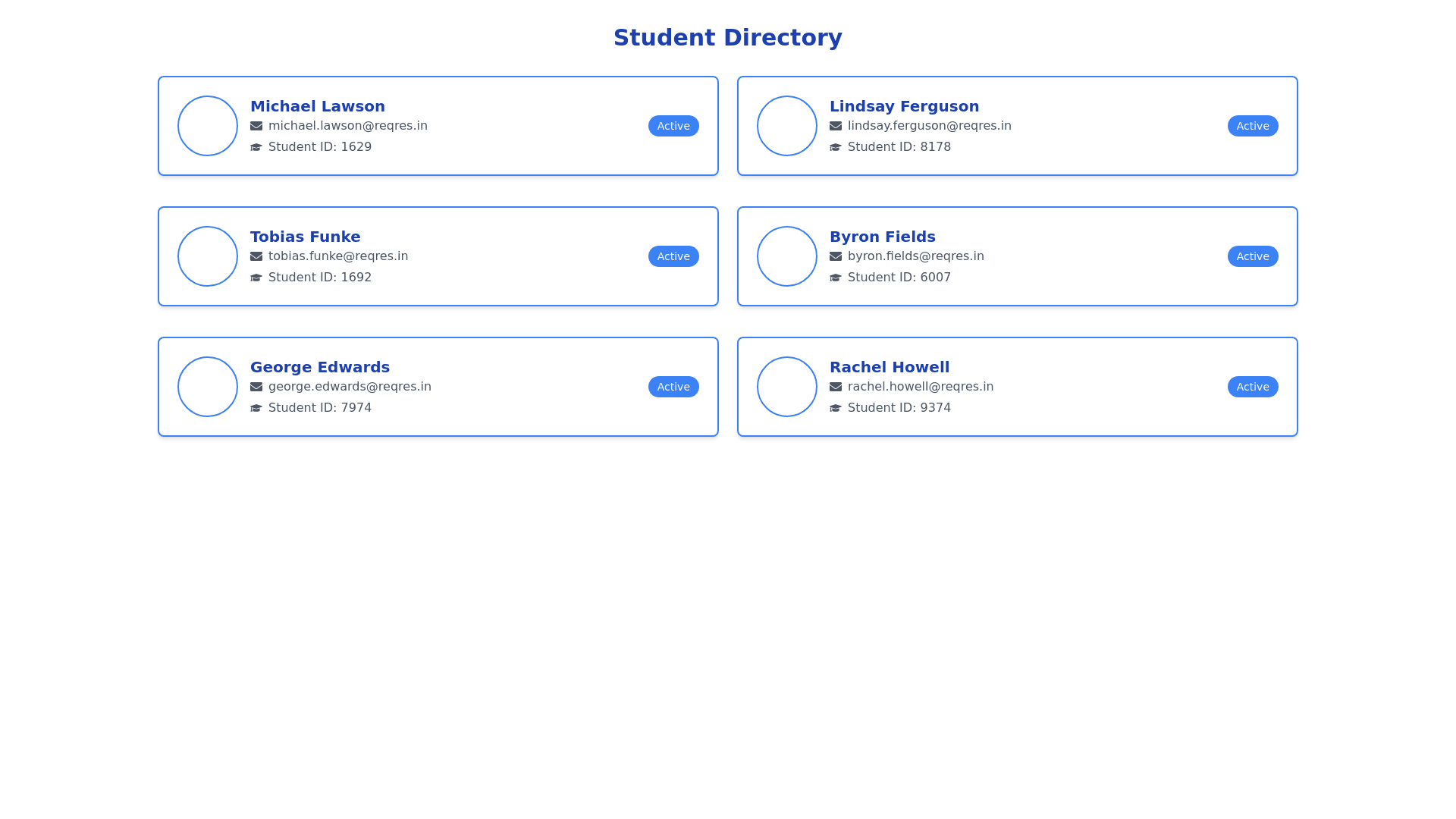Click Rachel Howell's avatar placeholder
The height and width of the screenshot is (819, 1456).
click(x=787, y=387)
